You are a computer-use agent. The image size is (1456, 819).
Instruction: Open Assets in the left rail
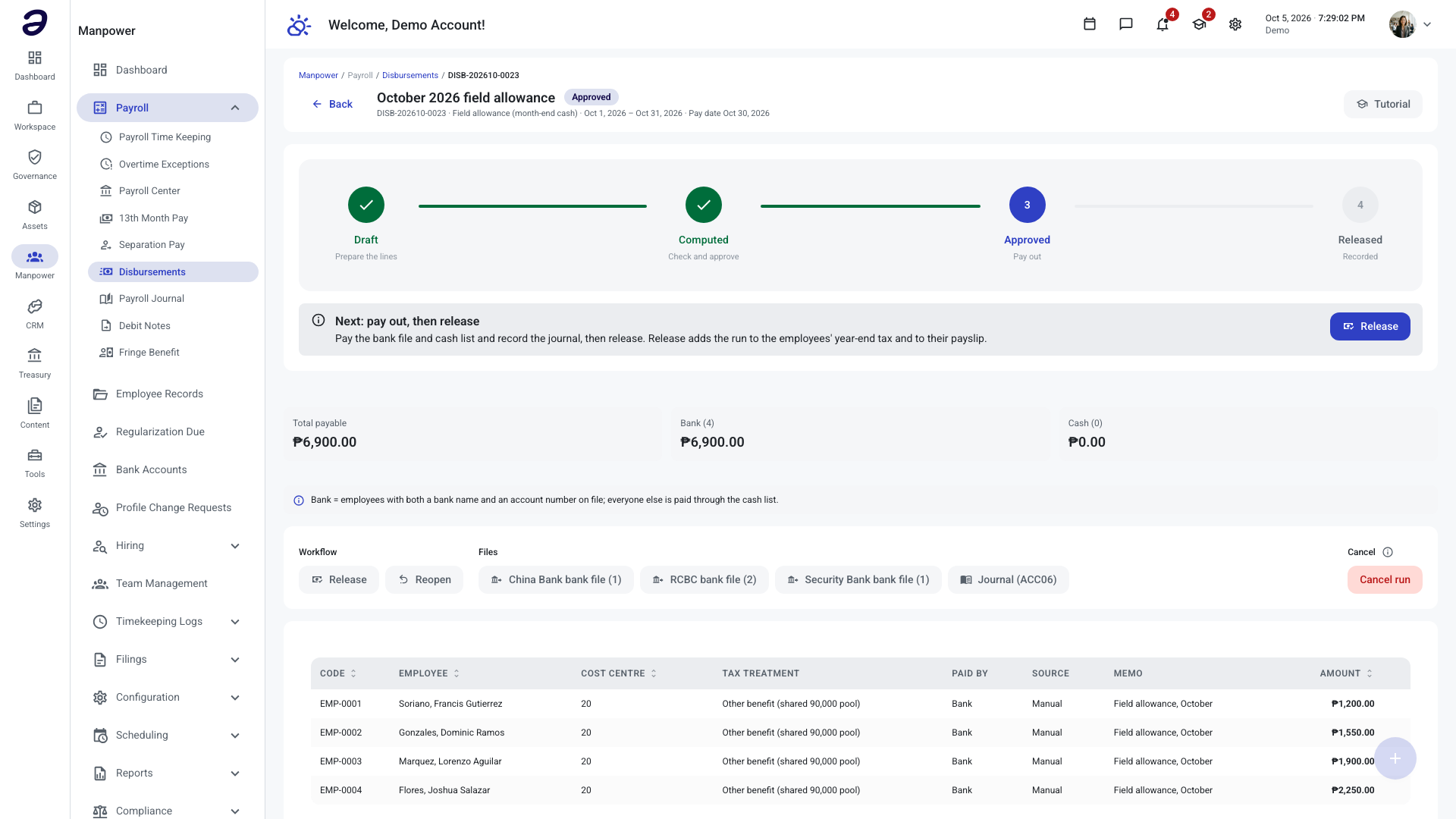point(35,215)
